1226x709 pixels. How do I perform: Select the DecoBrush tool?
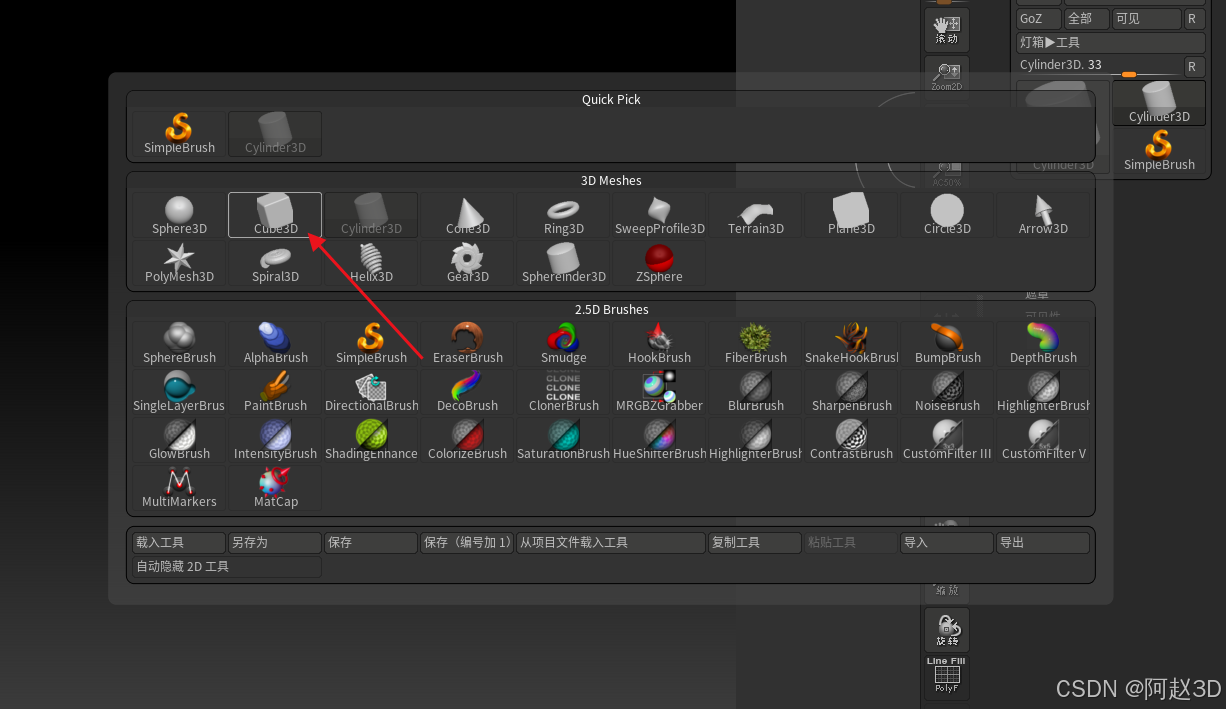467,392
